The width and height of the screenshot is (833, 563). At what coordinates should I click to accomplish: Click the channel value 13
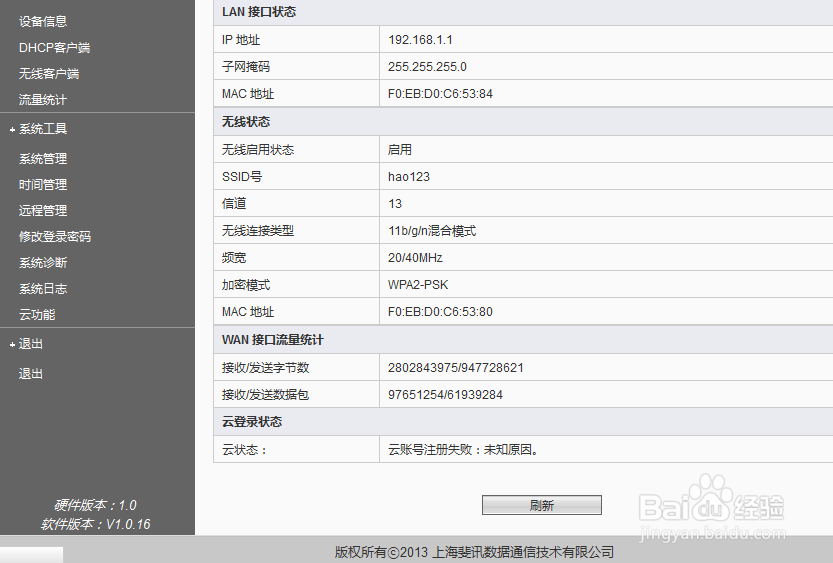[395, 204]
